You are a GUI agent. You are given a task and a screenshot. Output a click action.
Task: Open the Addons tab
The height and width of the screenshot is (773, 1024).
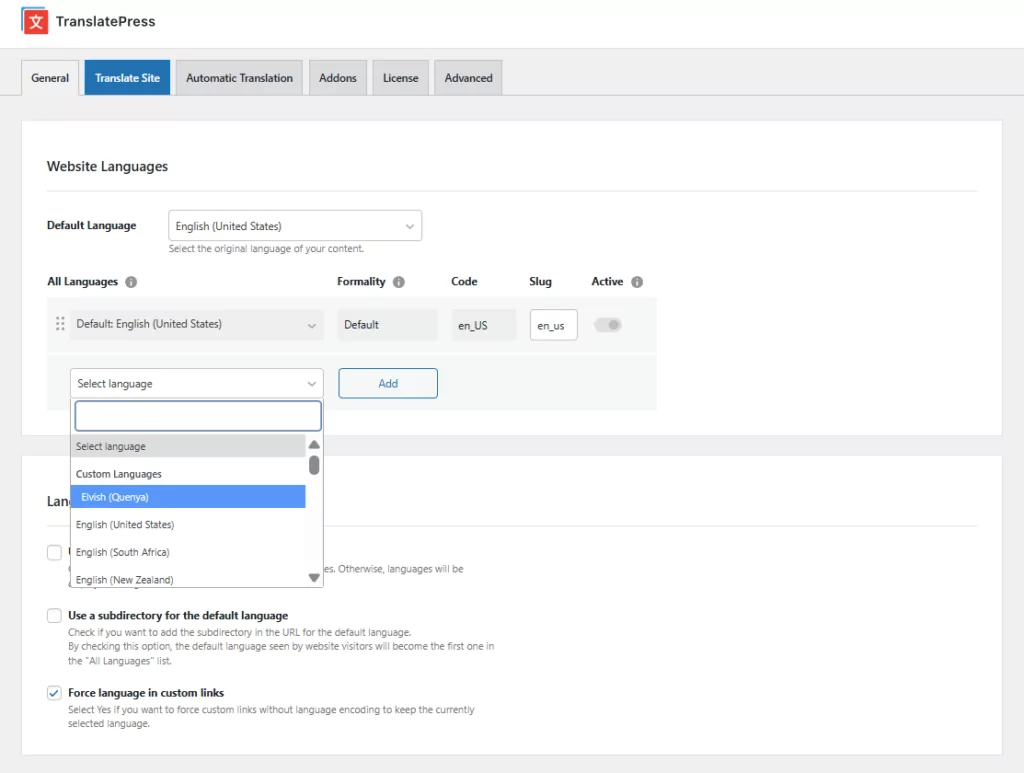[x=338, y=78]
